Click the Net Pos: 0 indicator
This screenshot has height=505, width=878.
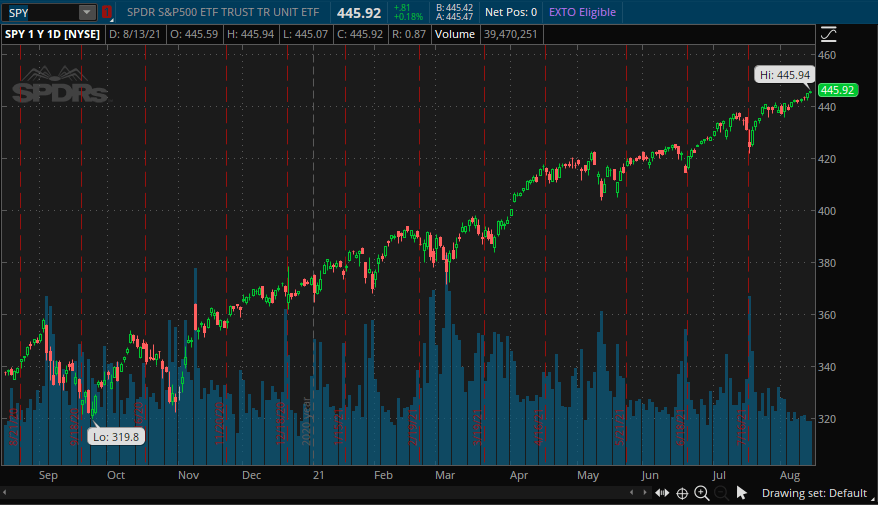tap(511, 12)
